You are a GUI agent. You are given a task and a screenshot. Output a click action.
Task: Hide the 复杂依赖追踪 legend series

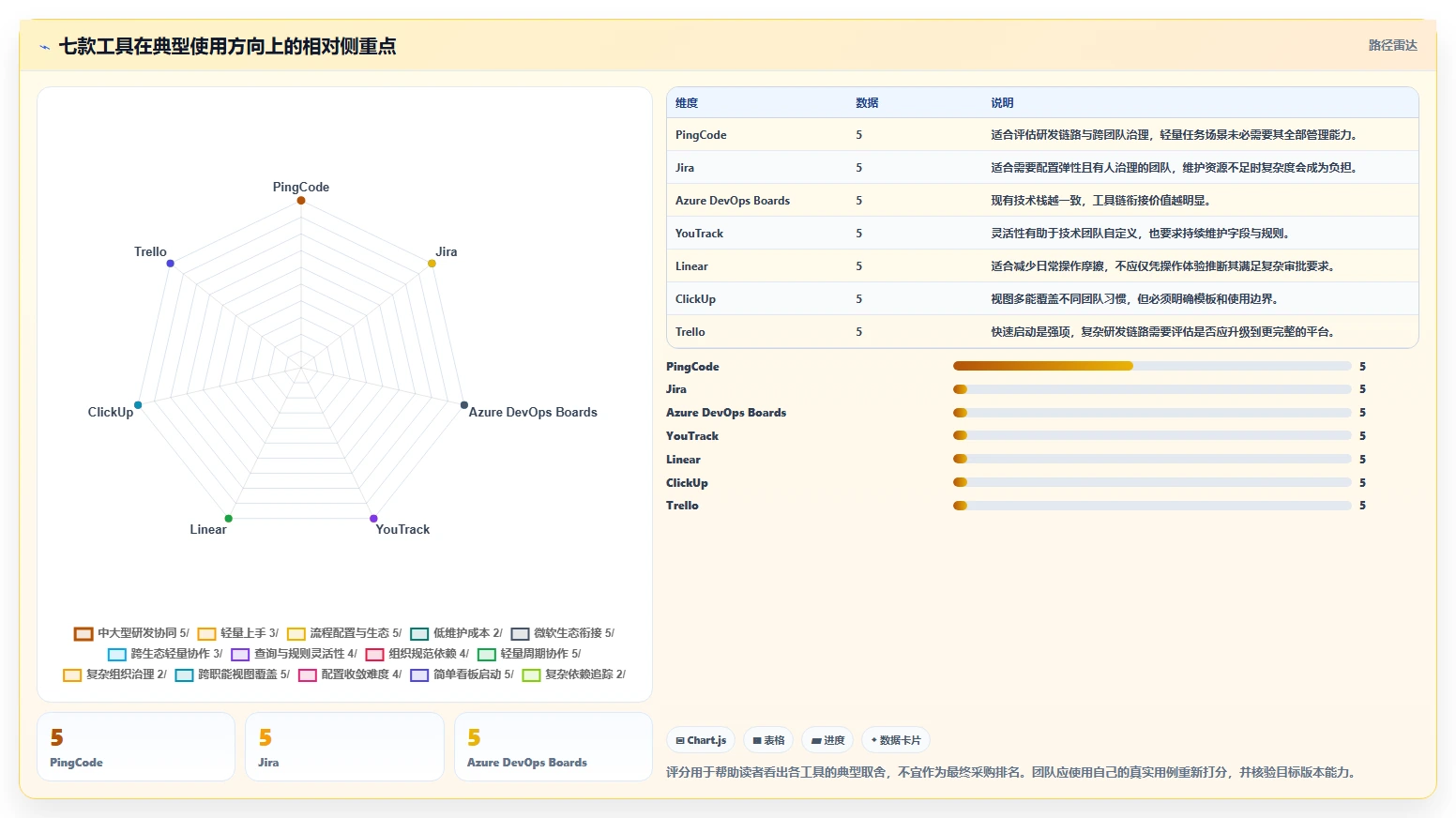[573, 674]
